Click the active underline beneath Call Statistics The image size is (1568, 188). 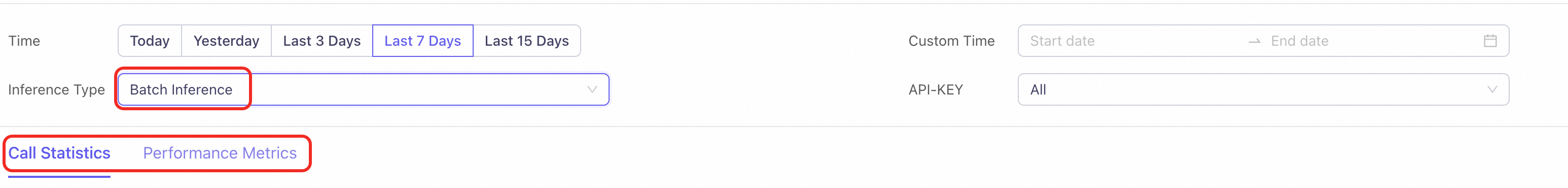(x=59, y=177)
